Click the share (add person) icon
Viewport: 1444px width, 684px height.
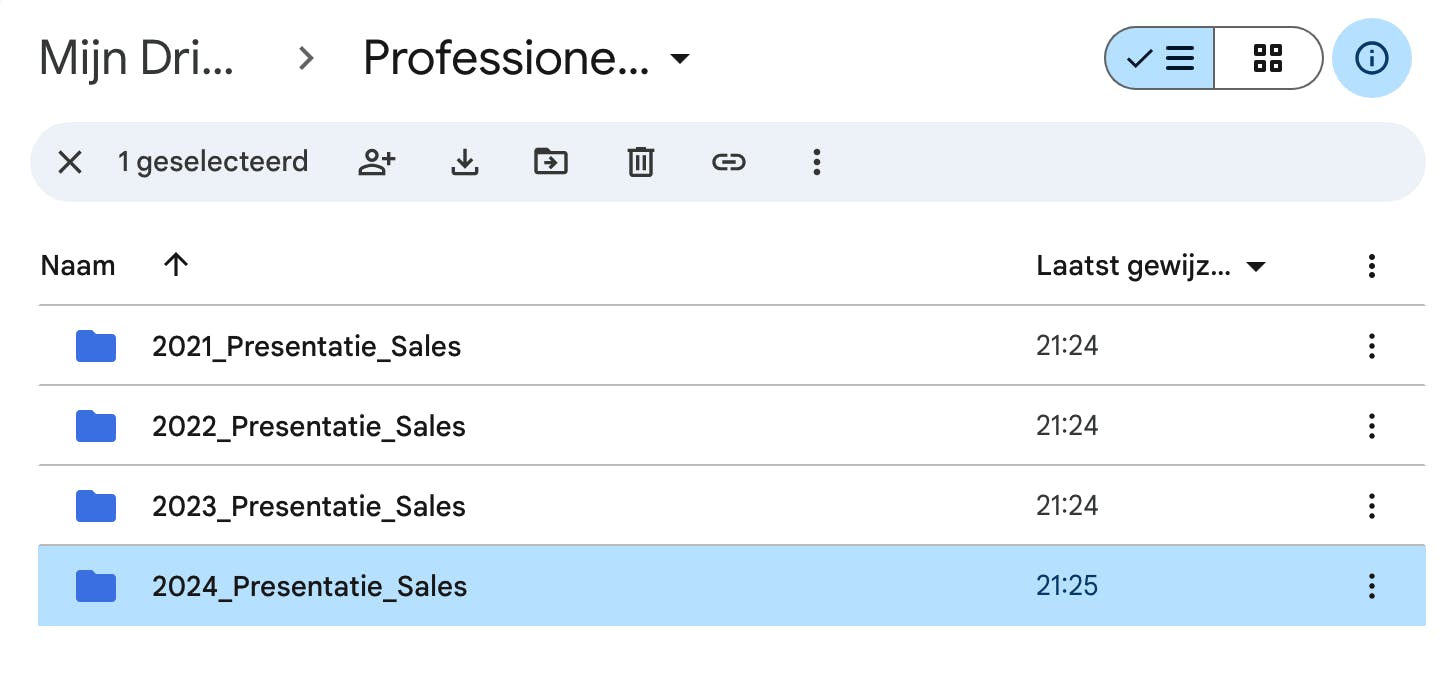coord(377,162)
